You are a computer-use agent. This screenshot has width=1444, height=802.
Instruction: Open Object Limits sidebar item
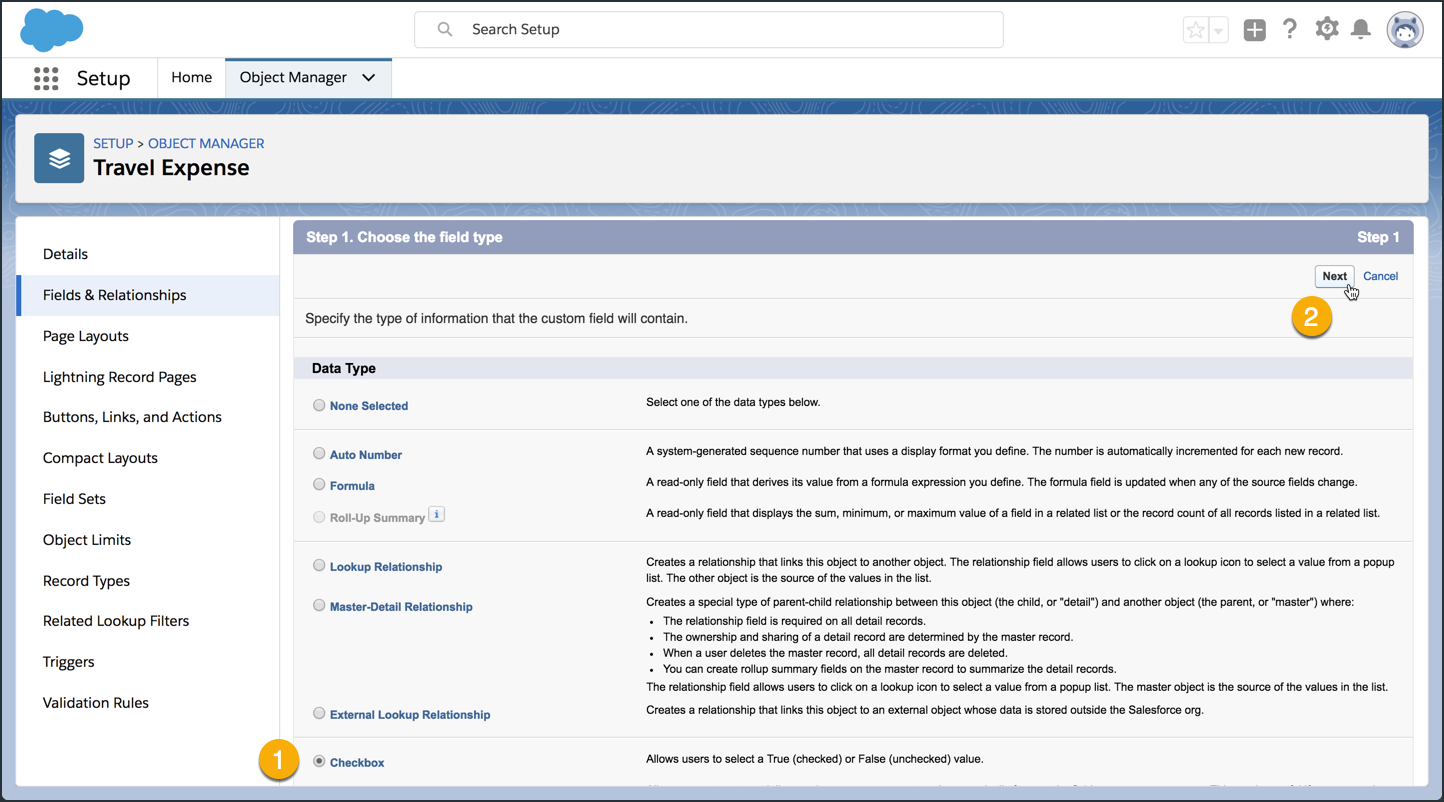(148, 540)
